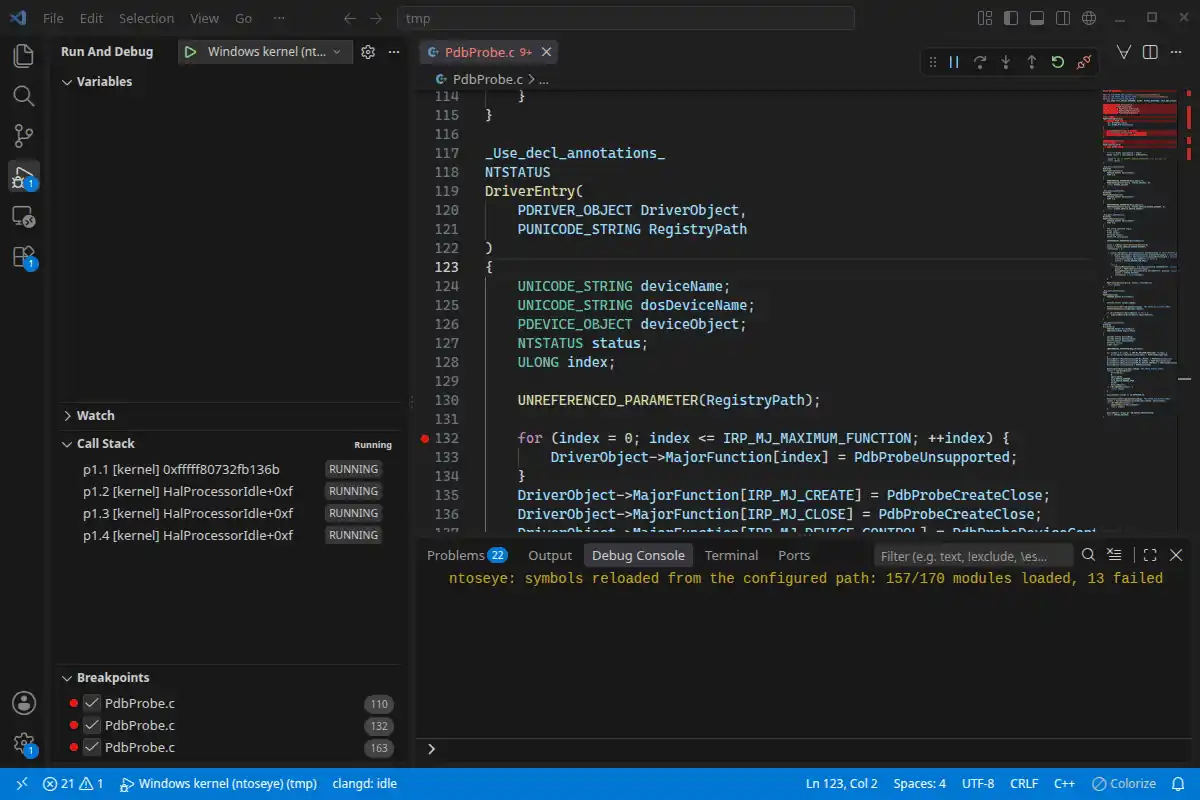The width and height of the screenshot is (1200, 800).
Task: Toggle breakpoint checkbox for PdbProbe.c line 132
Action: click(92, 725)
